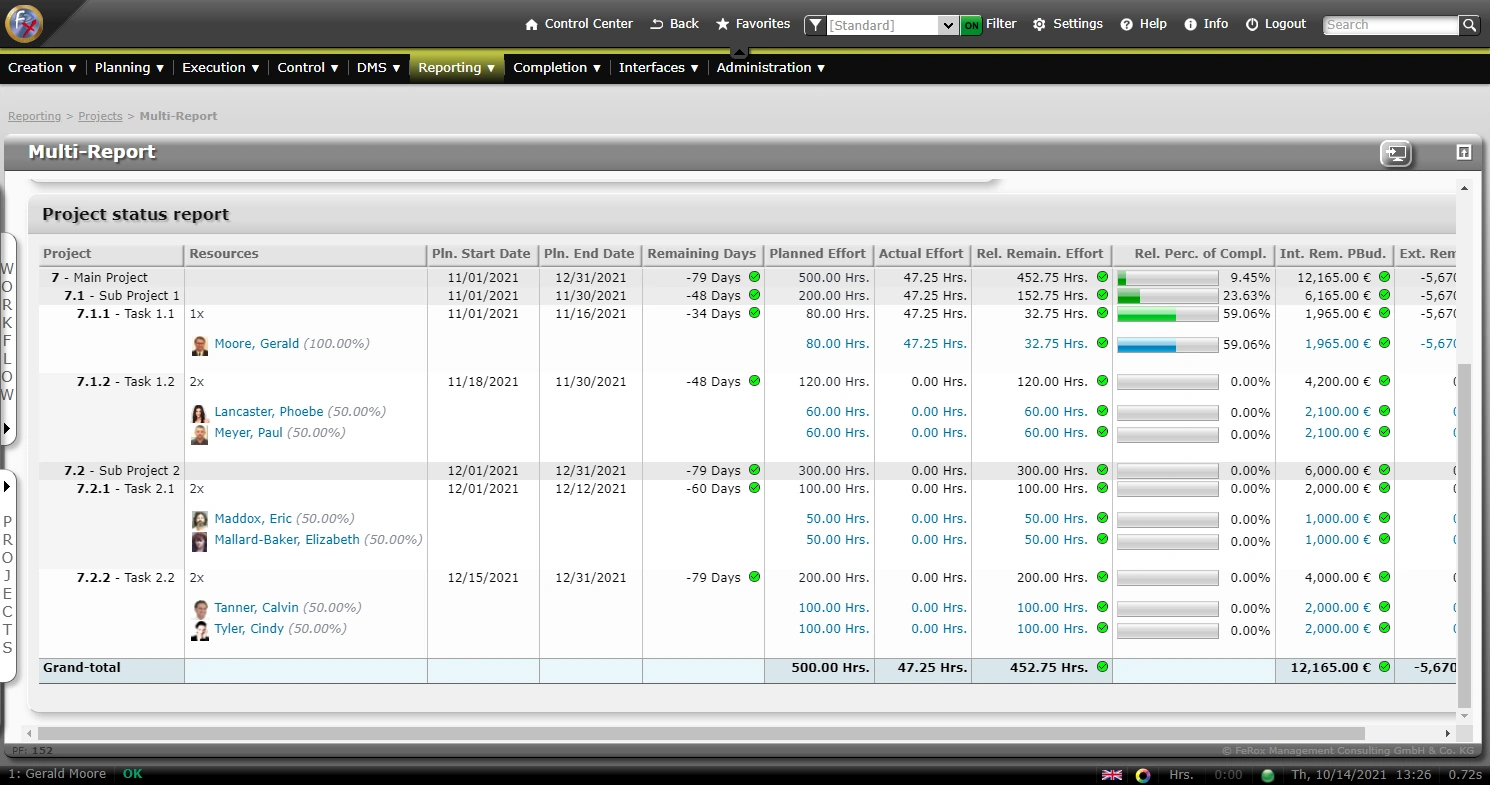Image resolution: width=1490 pixels, height=785 pixels.
Task: Click the Logout power icon
Action: pos(1252,24)
